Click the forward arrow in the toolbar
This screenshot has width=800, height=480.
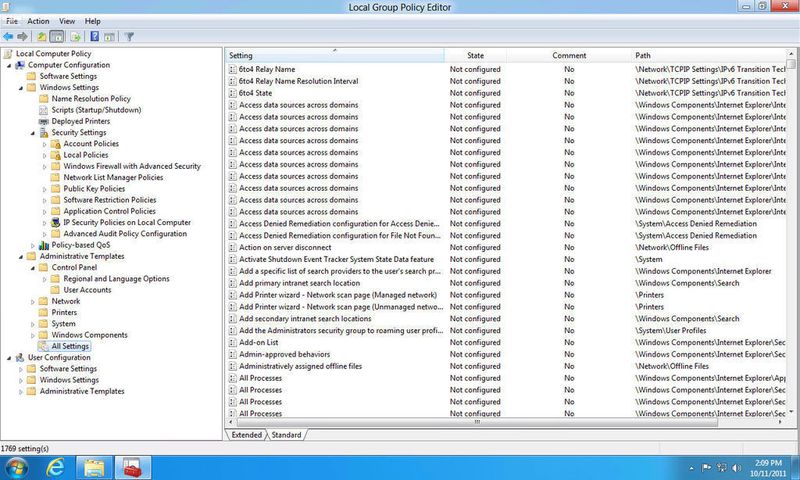[x=22, y=37]
